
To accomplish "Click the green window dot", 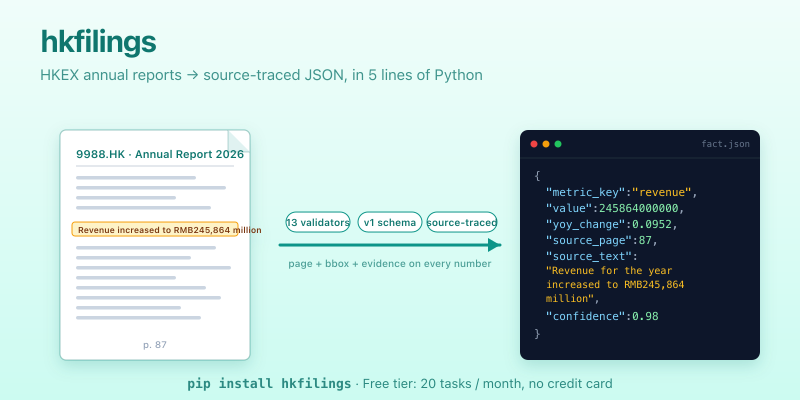I will click(x=558, y=144).
